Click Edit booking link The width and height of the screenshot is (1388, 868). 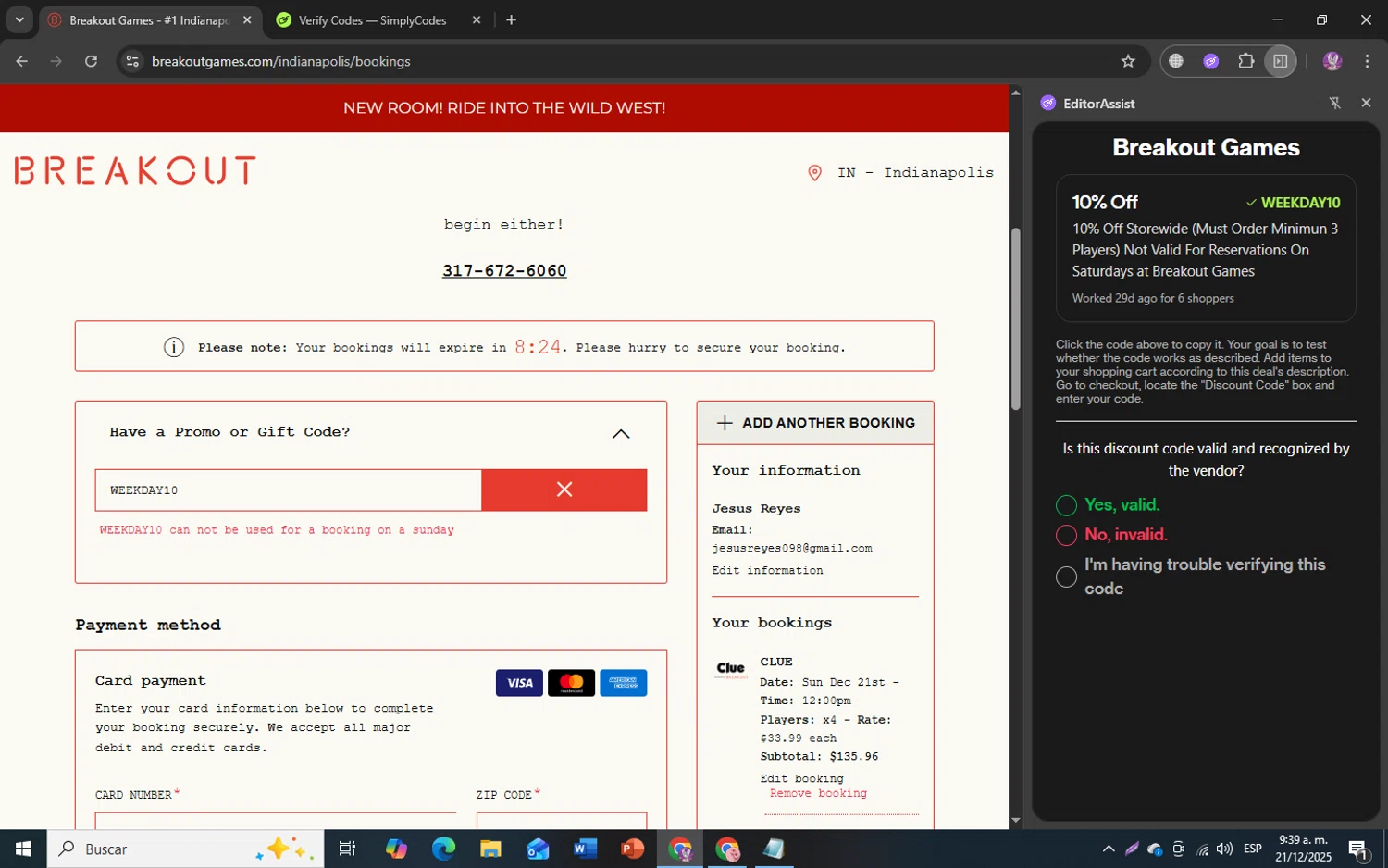[x=801, y=779]
